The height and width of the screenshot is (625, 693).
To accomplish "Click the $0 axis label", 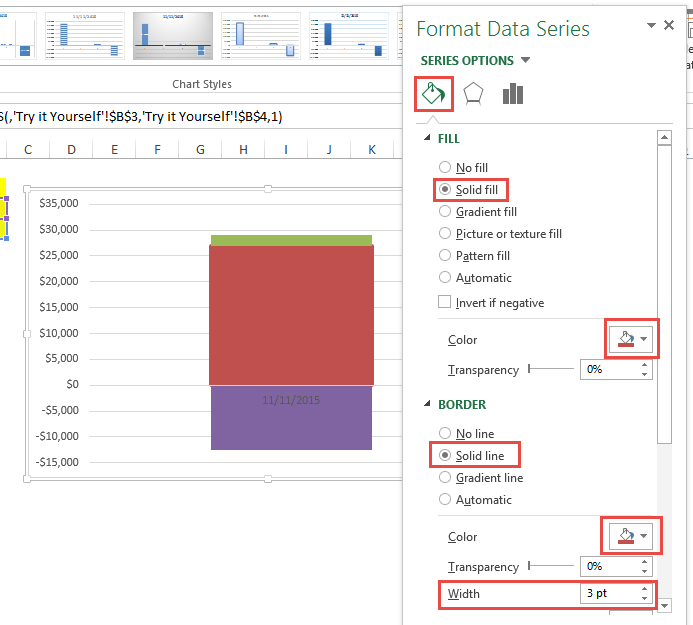I will [72, 384].
